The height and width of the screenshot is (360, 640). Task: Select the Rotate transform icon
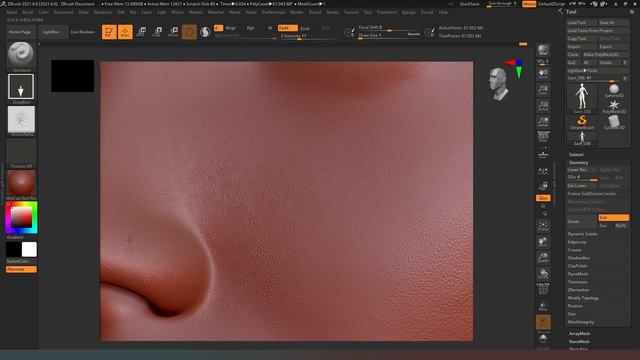(x=173, y=32)
